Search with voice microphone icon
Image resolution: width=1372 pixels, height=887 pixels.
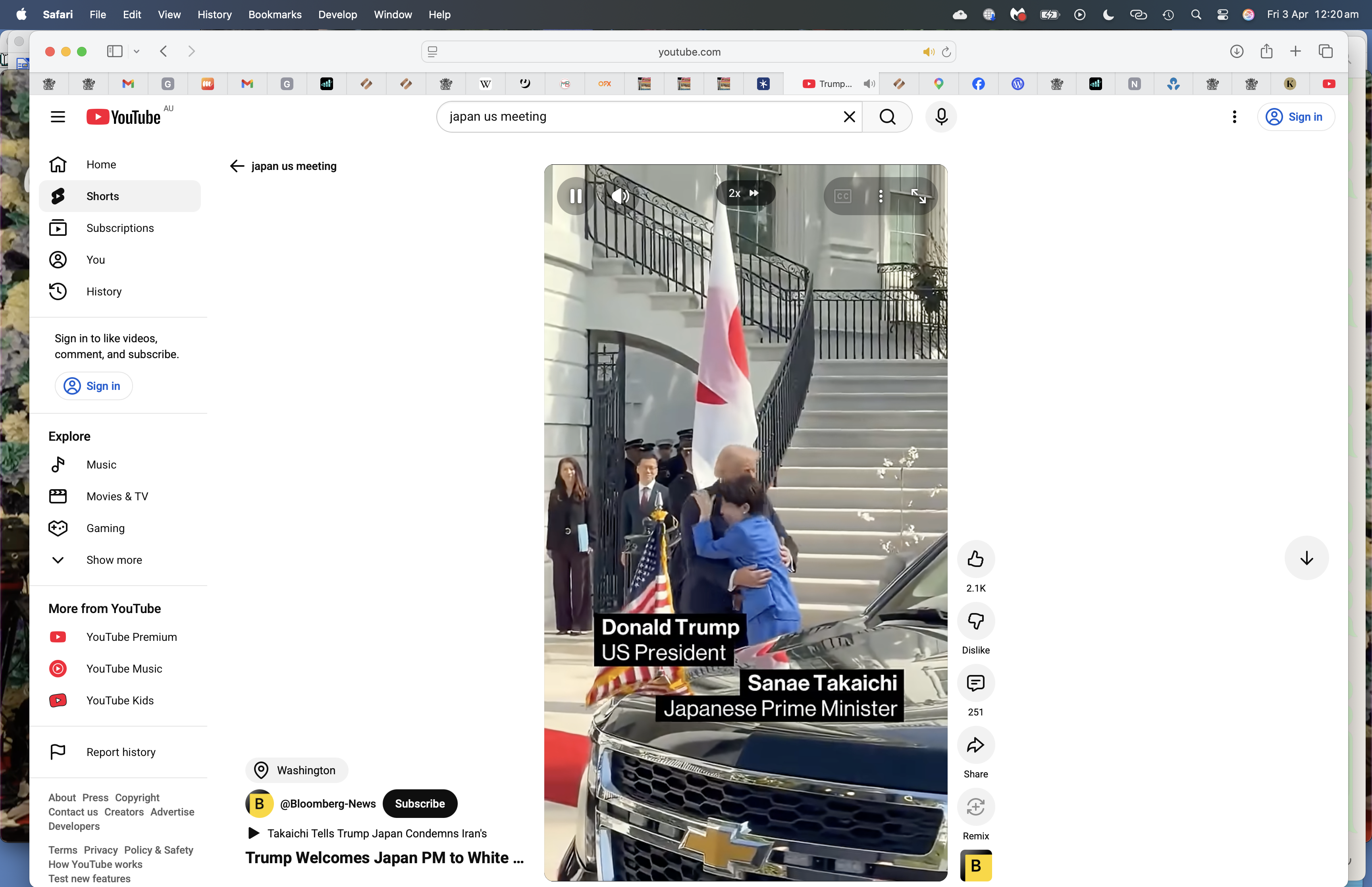click(941, 117)
